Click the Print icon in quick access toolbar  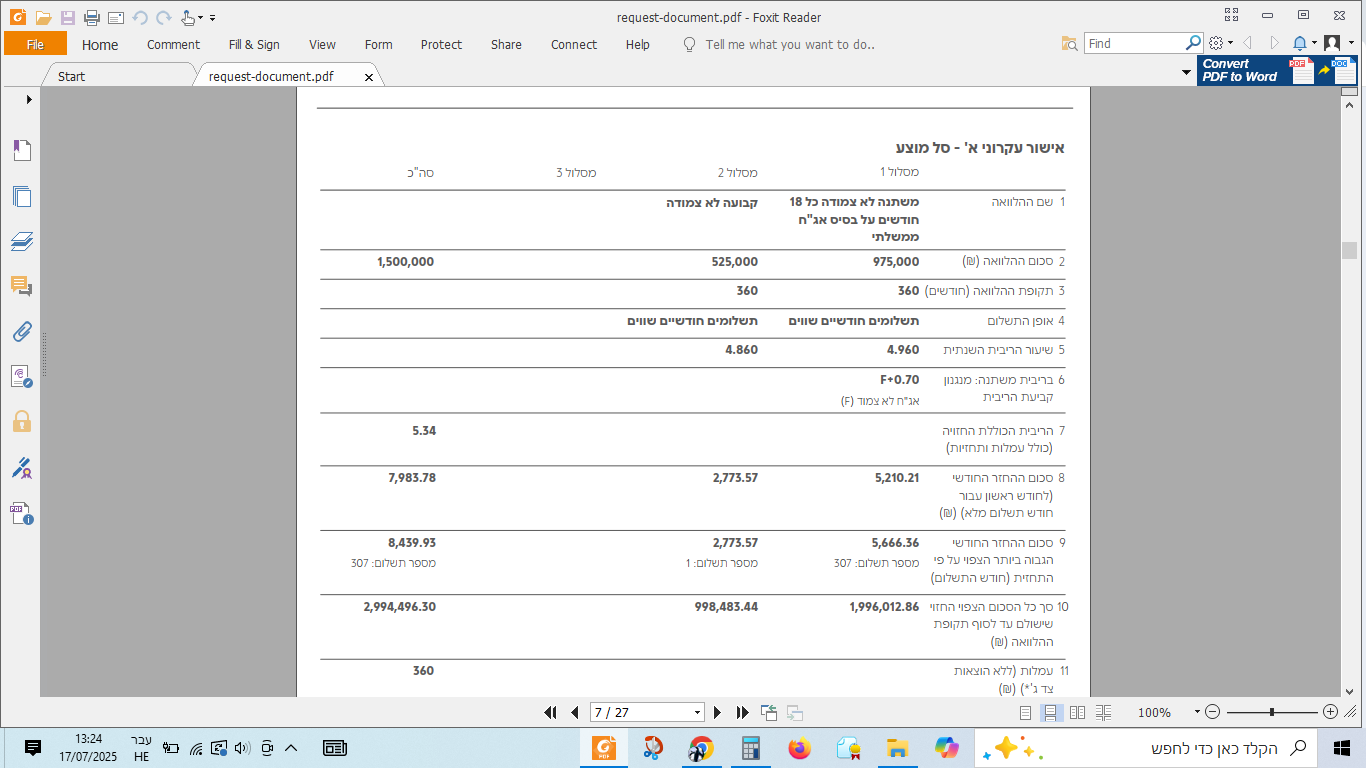(92, 18)
